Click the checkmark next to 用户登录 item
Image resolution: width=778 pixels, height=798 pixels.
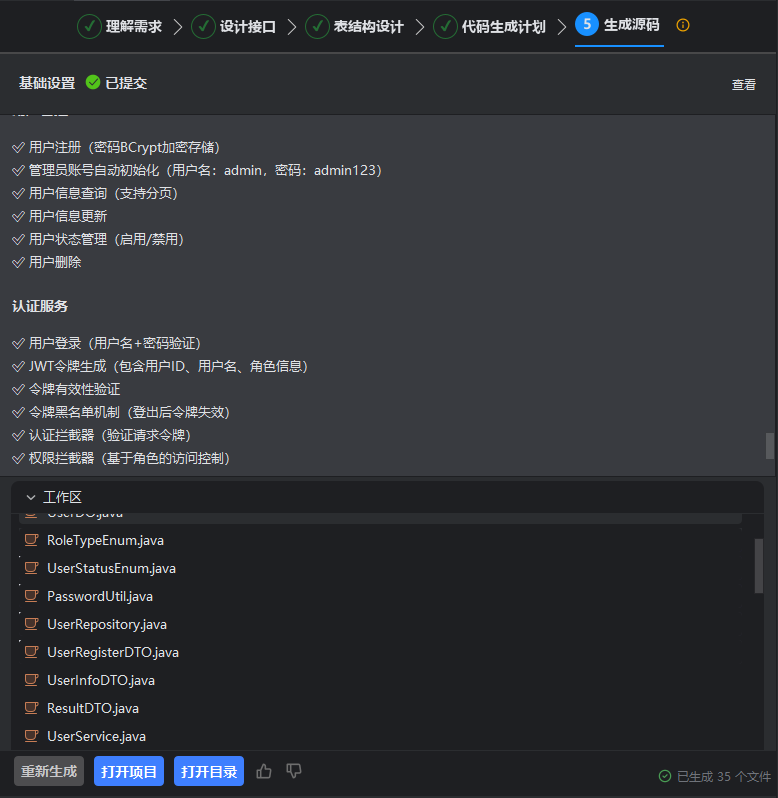click(18, 343)
